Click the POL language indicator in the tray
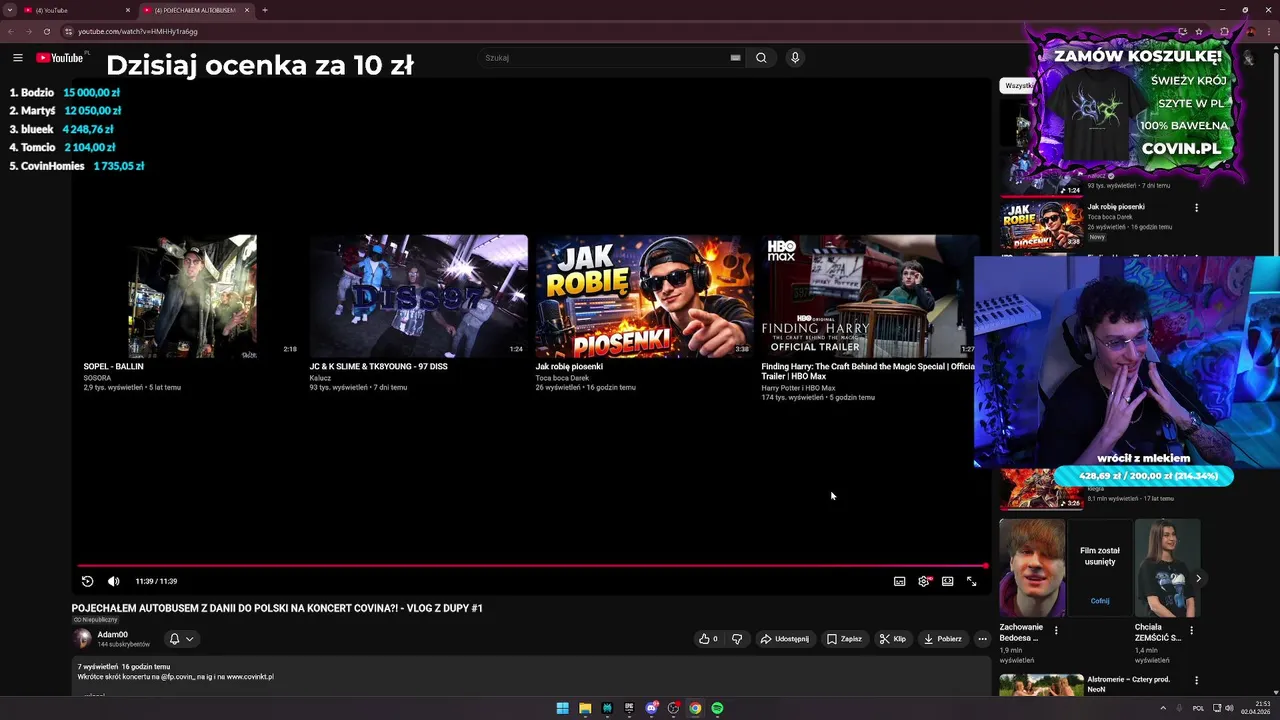1280x720 pixels. (x=1198, y=708)
